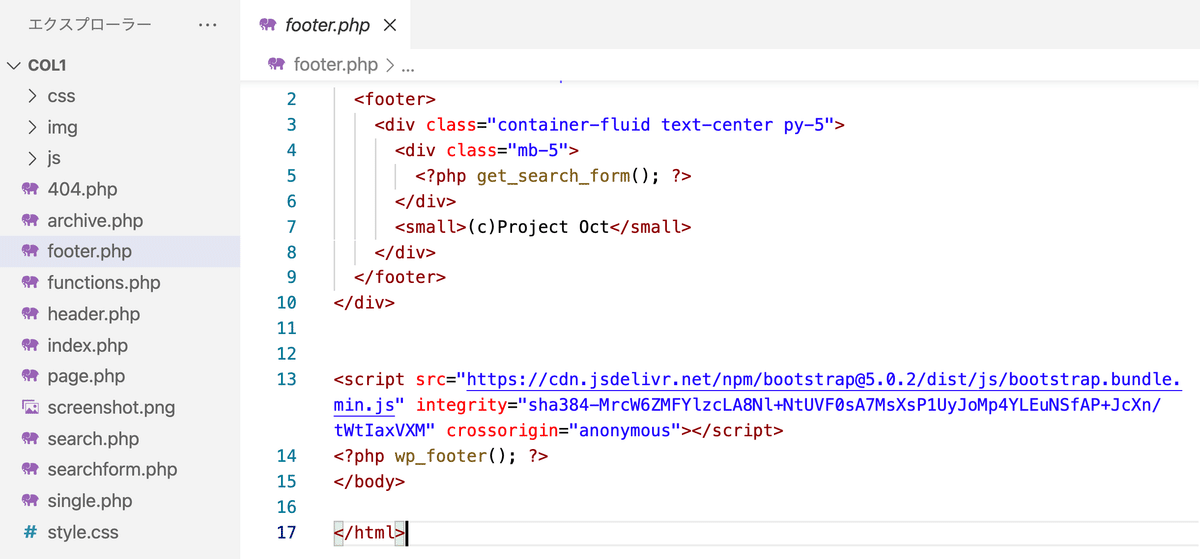This screenshot has height=559, width=1200.
Task: Click the closing footer tag on line 9
Action: point(400,278)
